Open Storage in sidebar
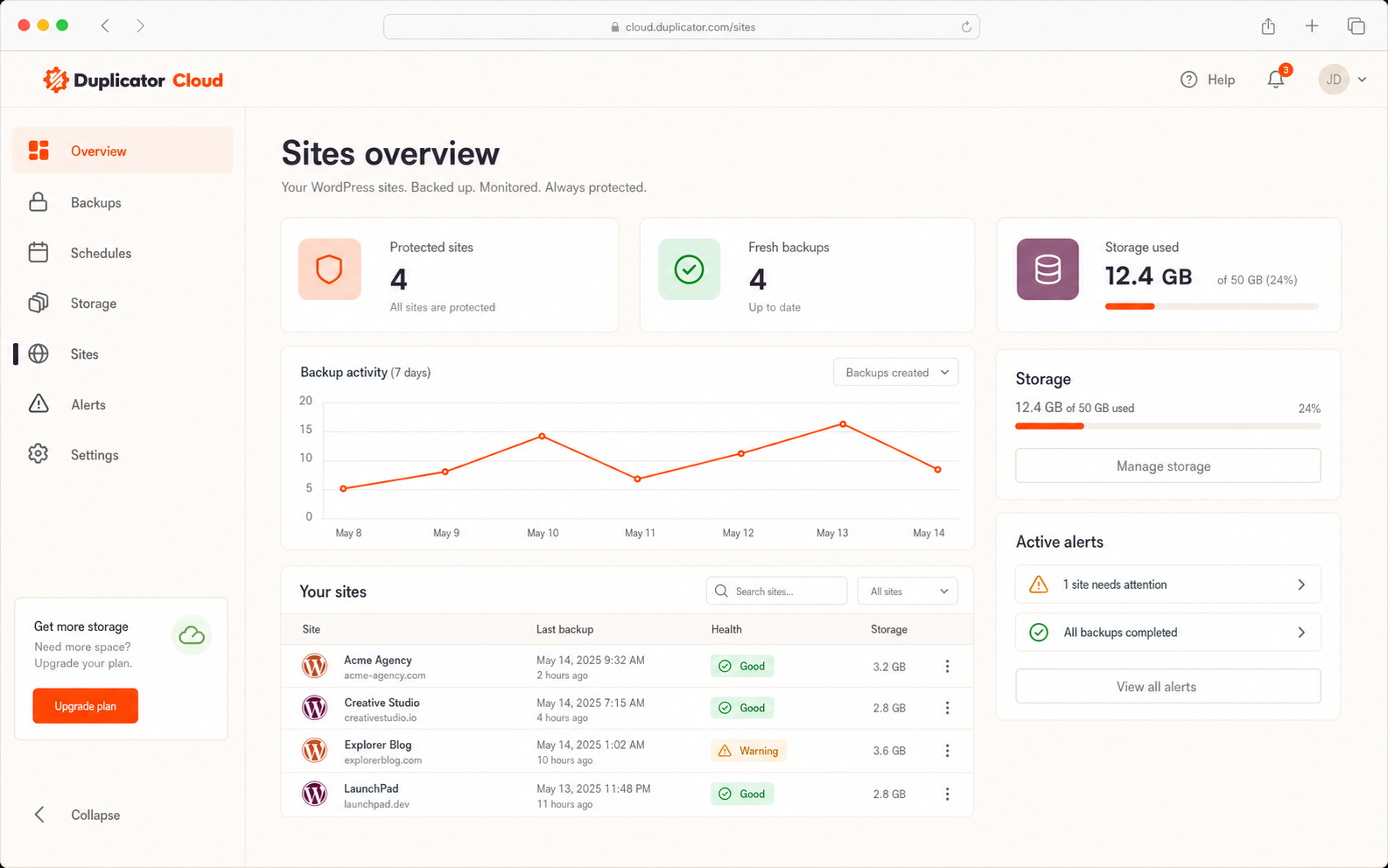Image resolution: width=1388 pixels, height=868 pixels. [123, 304]
